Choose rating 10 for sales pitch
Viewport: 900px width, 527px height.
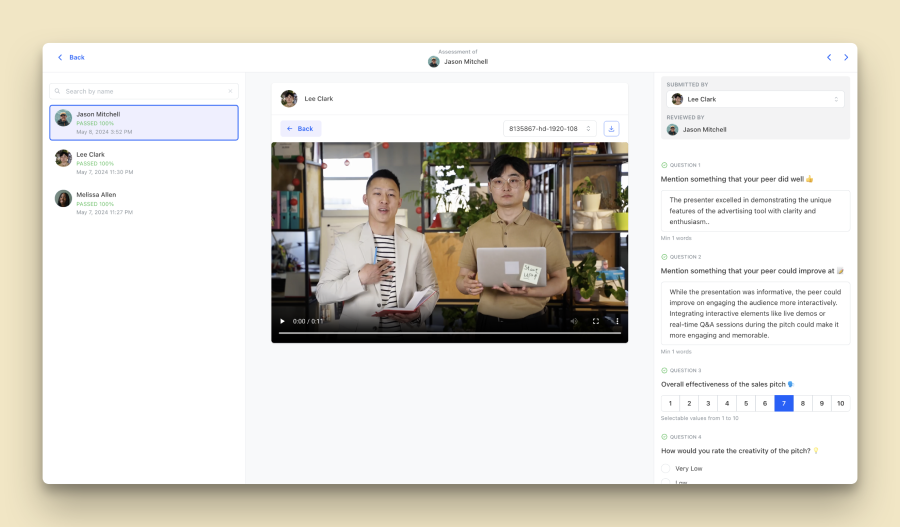pos(840,404)
